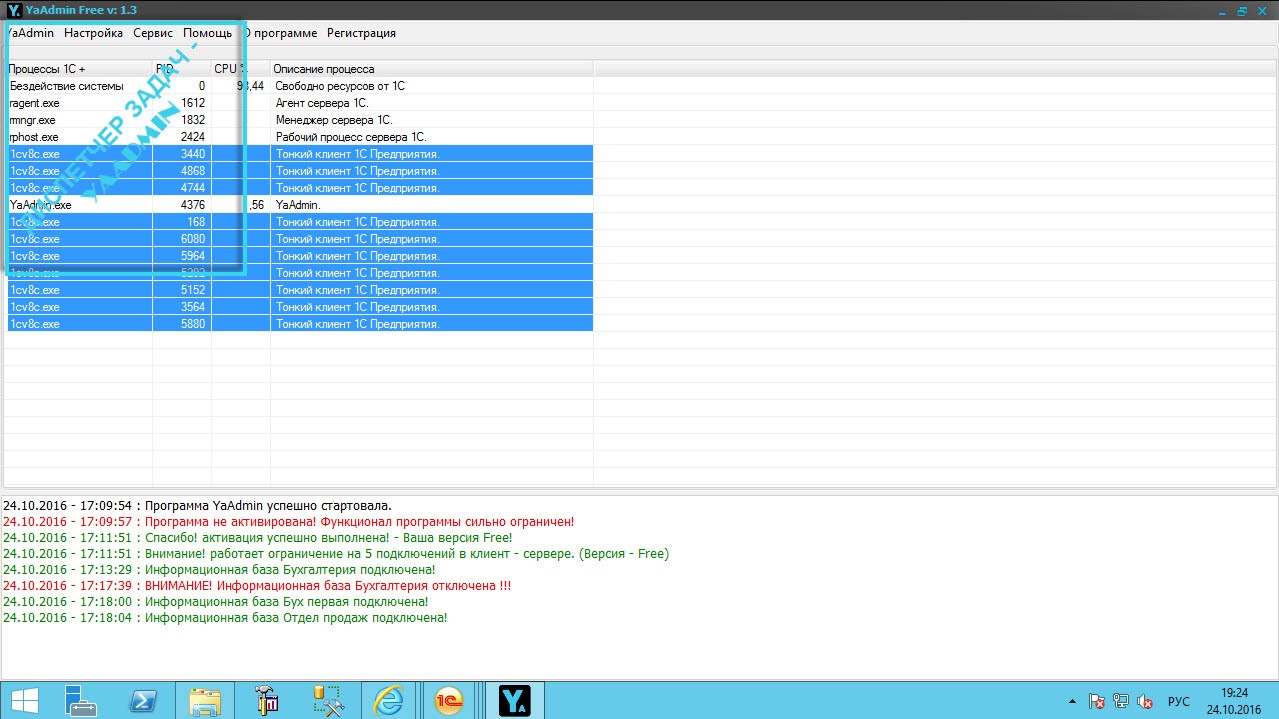Select the ragent.exe process row
Viewport: 1279px width, 719px height.
pyautogui.click(x=300, y=103)
